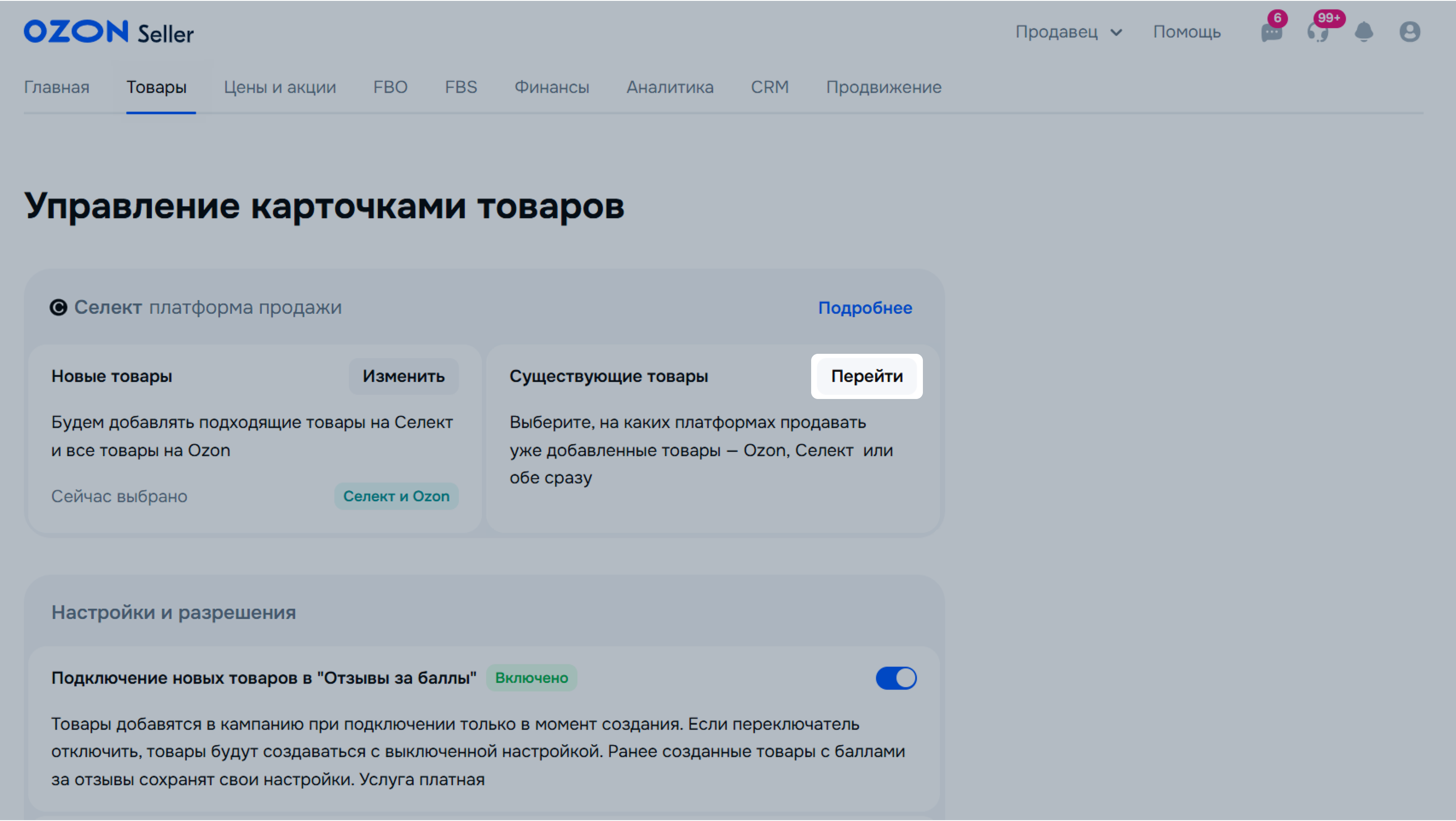Navigate to the Аналитика tab
This screenshot has width=1456, height=821.
[x=670, y=87]
